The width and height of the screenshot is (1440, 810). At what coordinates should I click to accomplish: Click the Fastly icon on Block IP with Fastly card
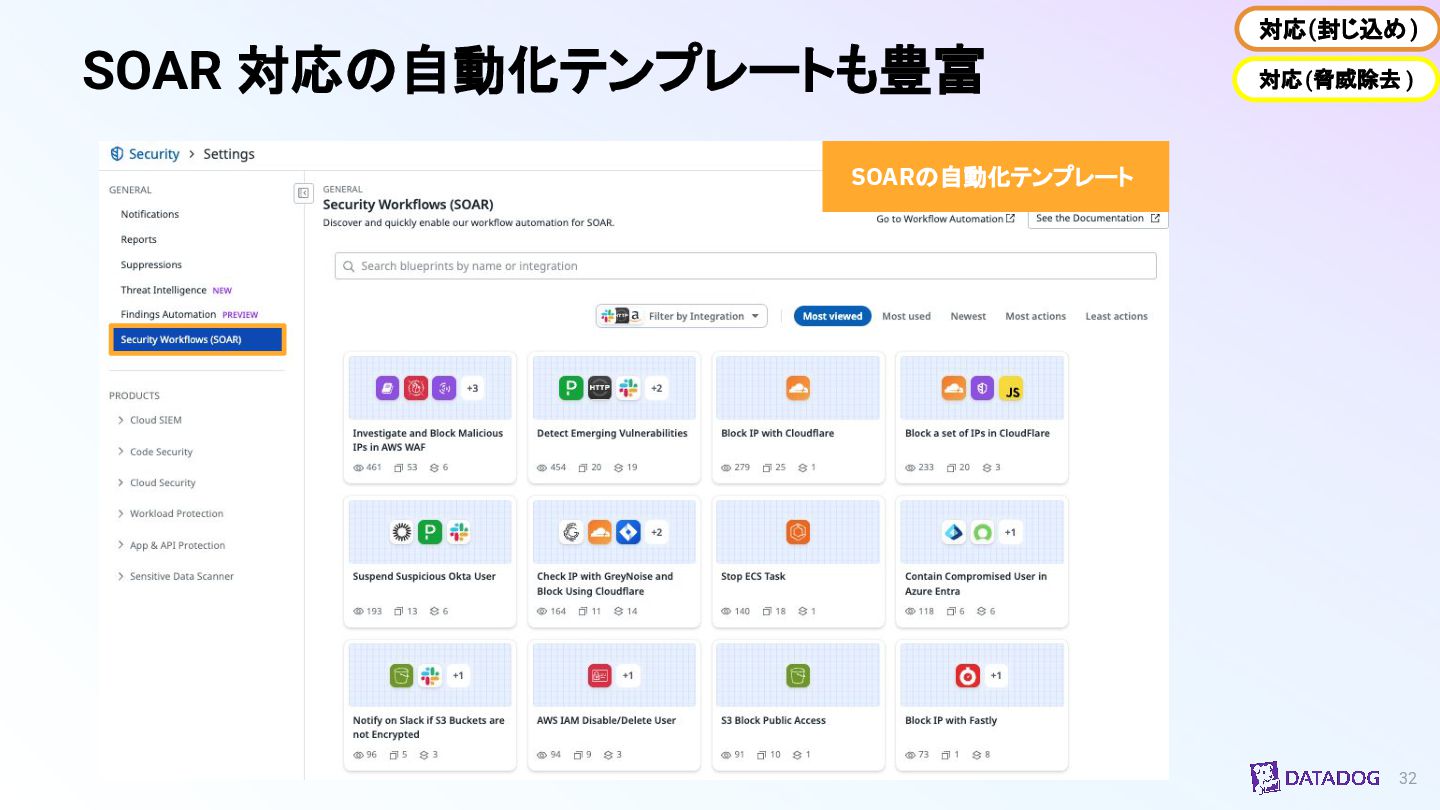point(967,676)
